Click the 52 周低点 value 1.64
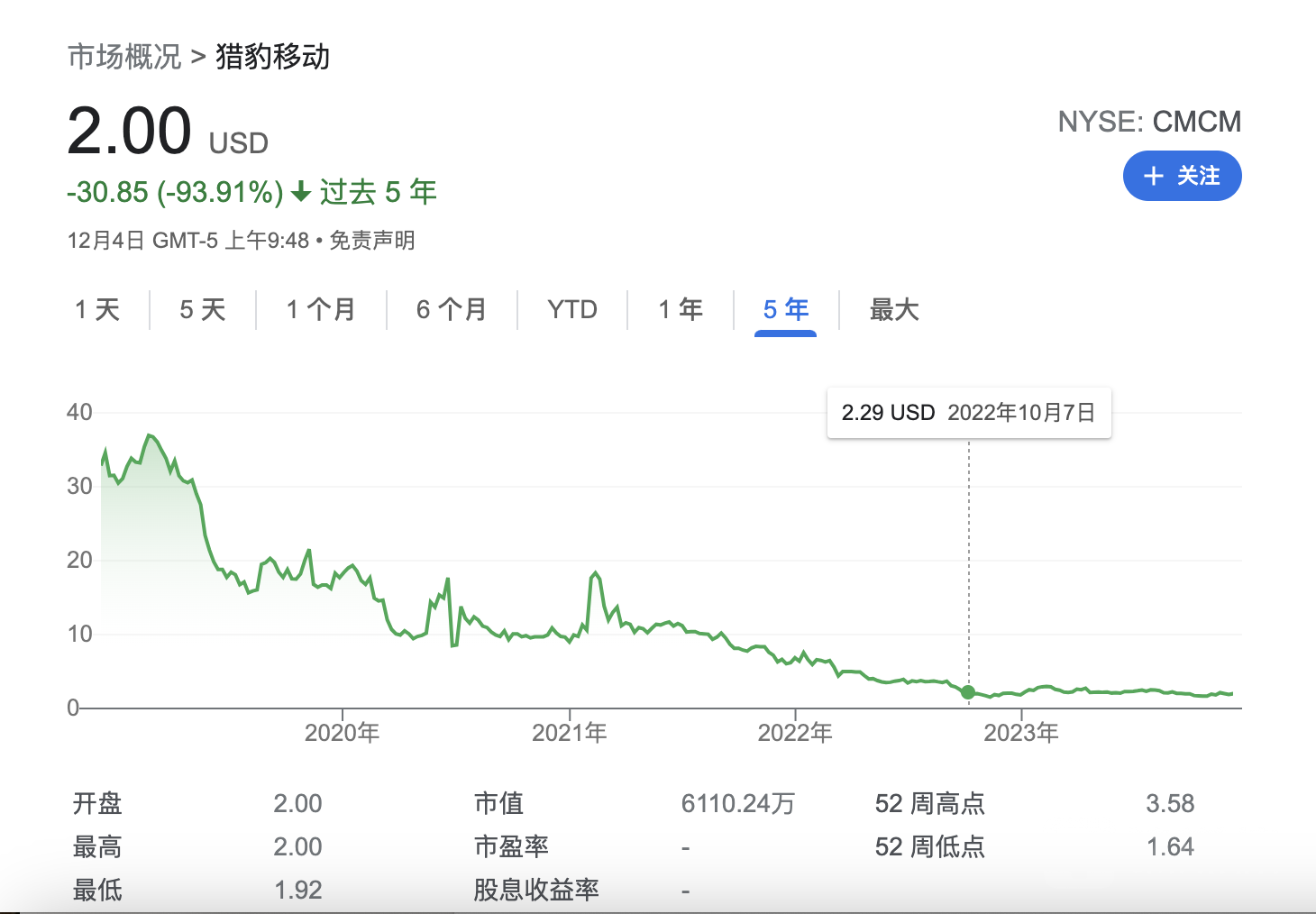Viewport: 1316px width, 914px height. tap(1170, 846)
